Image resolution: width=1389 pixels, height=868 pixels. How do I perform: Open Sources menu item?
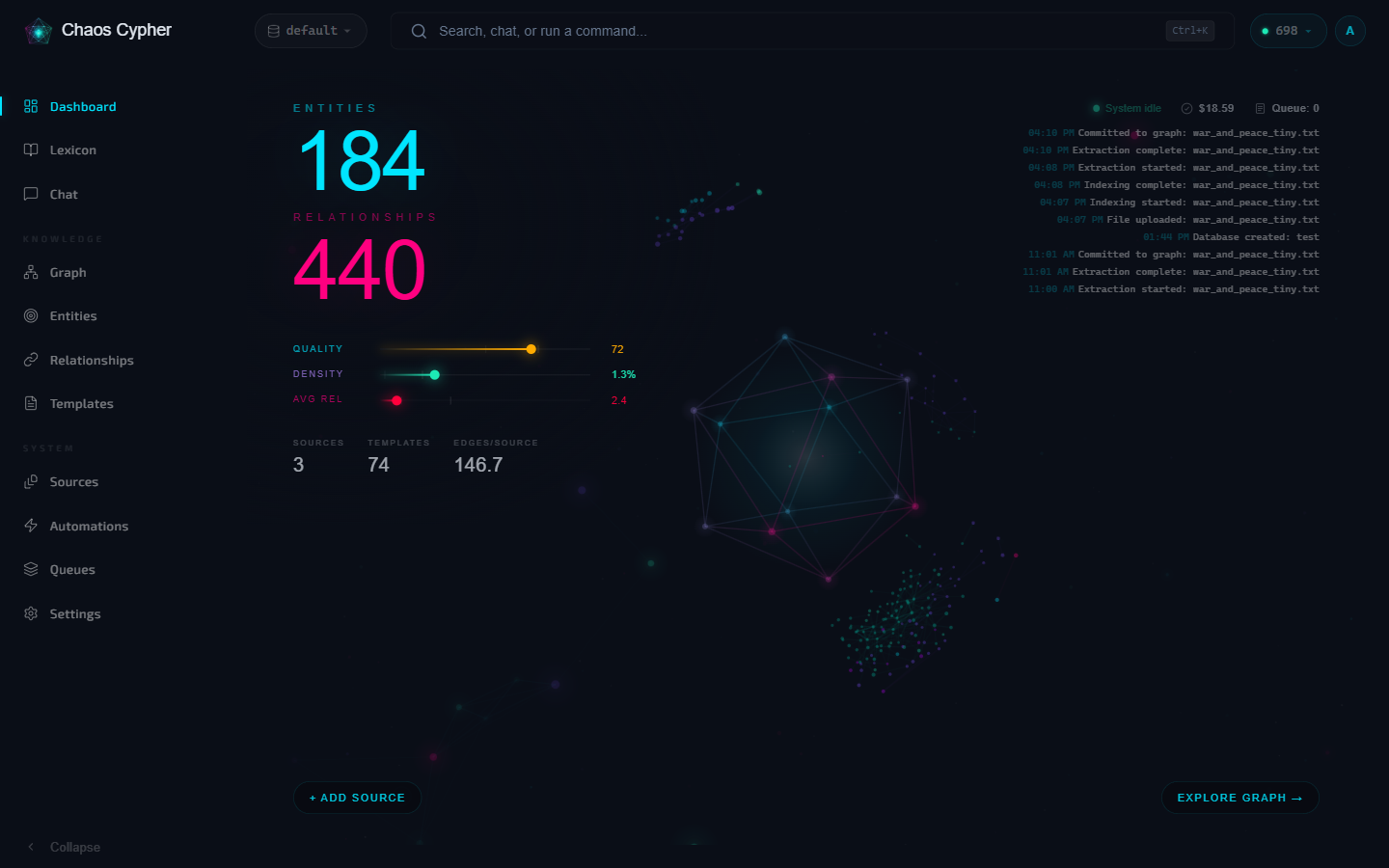(x=74, y=481)
